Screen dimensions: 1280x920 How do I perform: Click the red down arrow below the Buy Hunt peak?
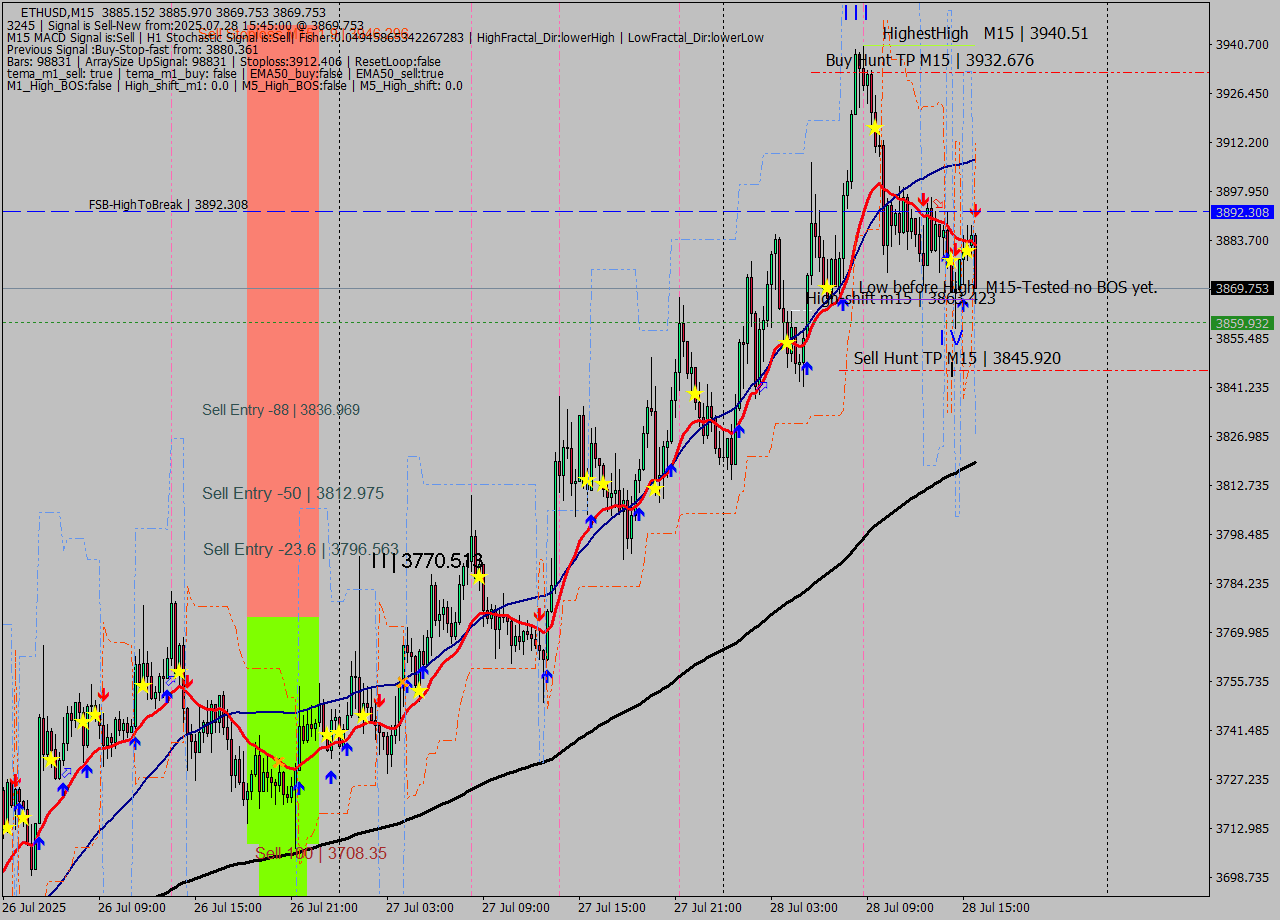coord(924,200)
